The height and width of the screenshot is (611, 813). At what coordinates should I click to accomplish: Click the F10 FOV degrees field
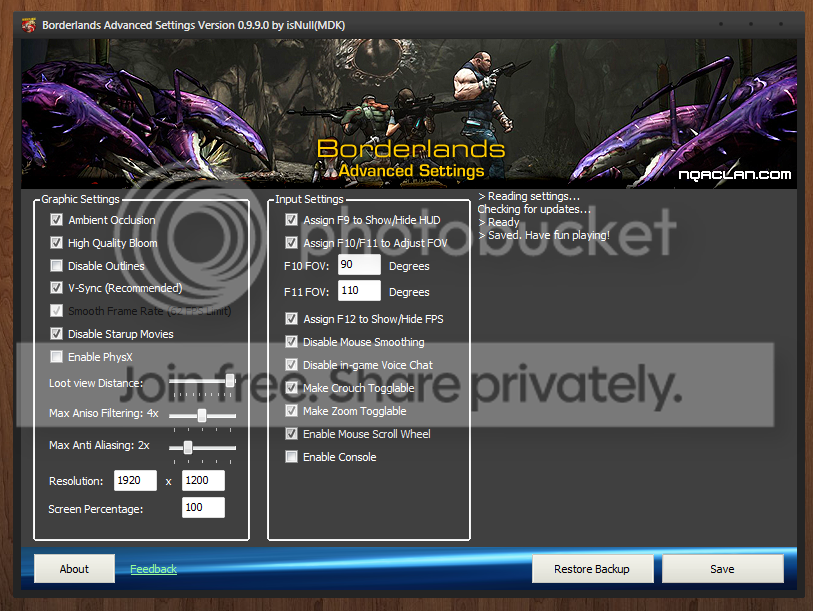[359, 265]
